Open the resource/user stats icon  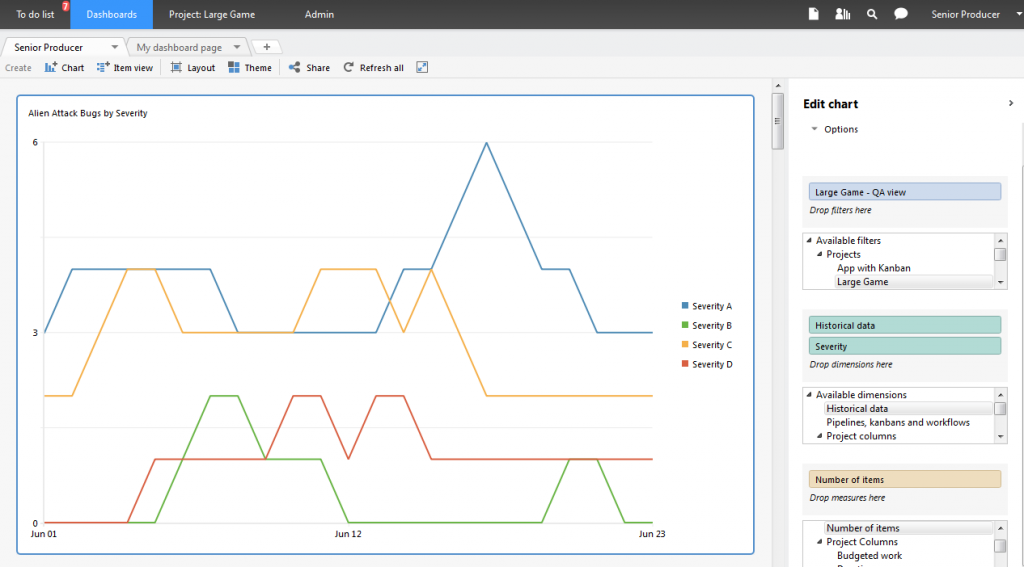(842, 14)
